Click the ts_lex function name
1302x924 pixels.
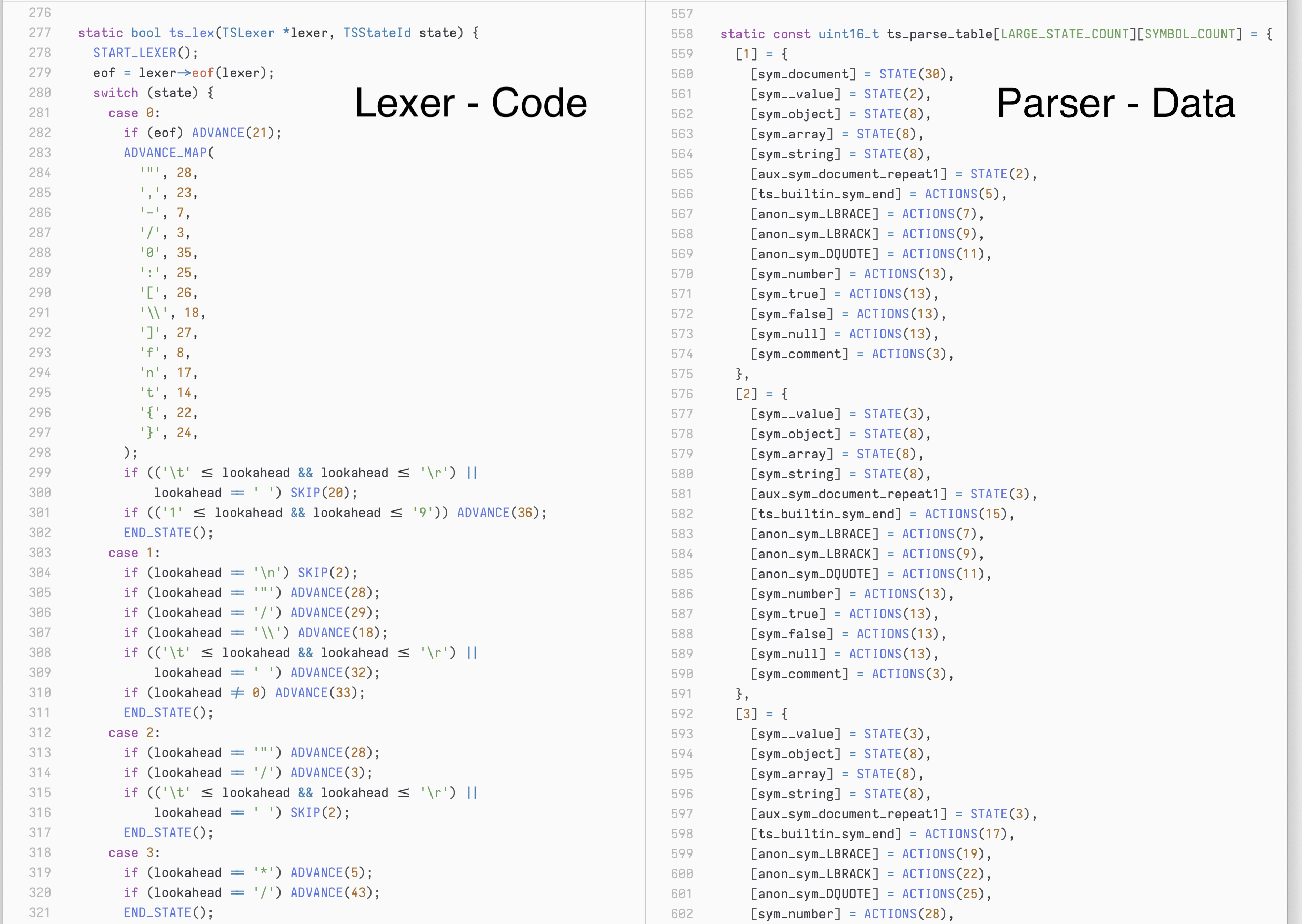click(x=191, y=33)
